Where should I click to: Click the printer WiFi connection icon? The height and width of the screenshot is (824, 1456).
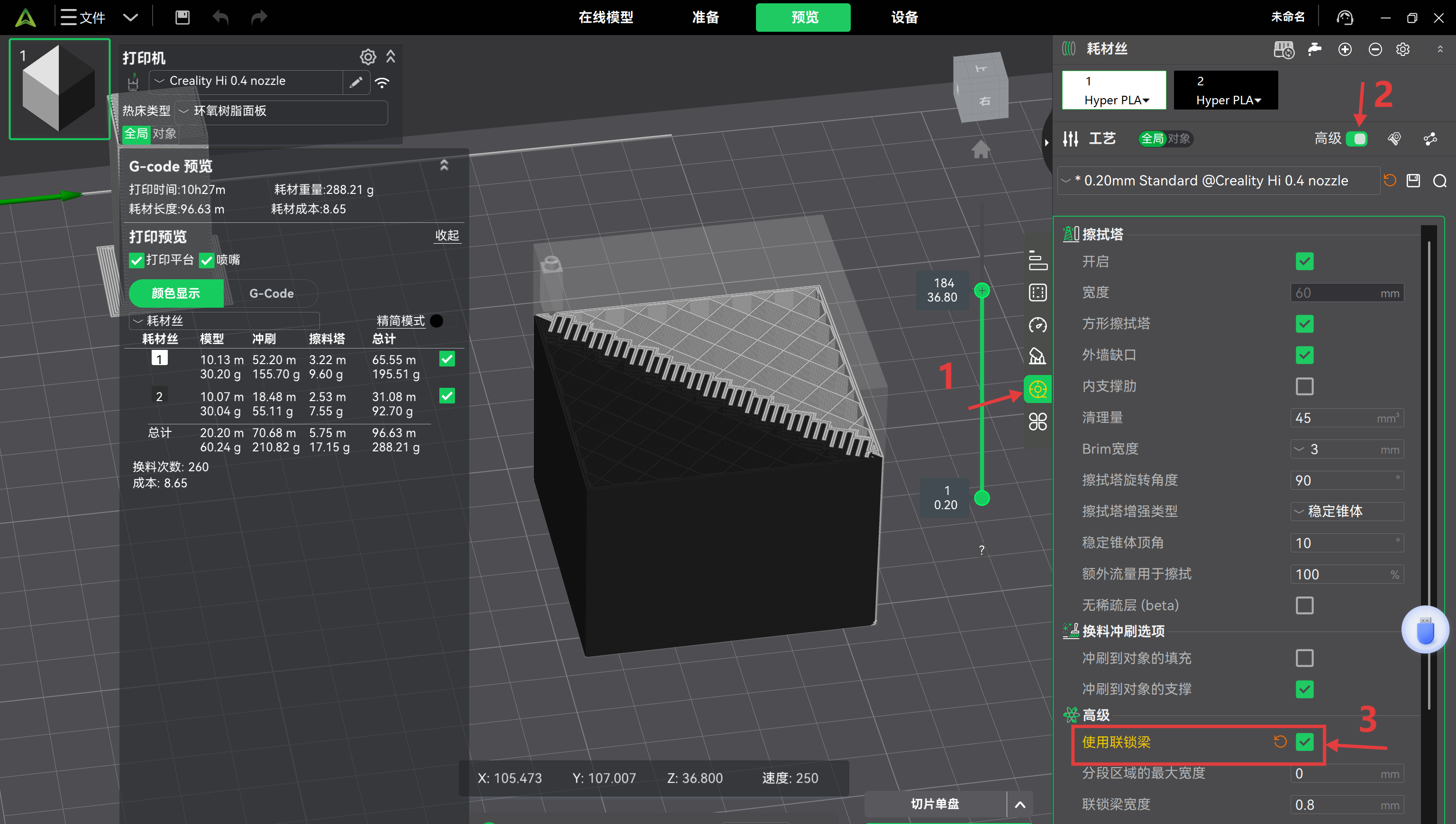(382, 82)
